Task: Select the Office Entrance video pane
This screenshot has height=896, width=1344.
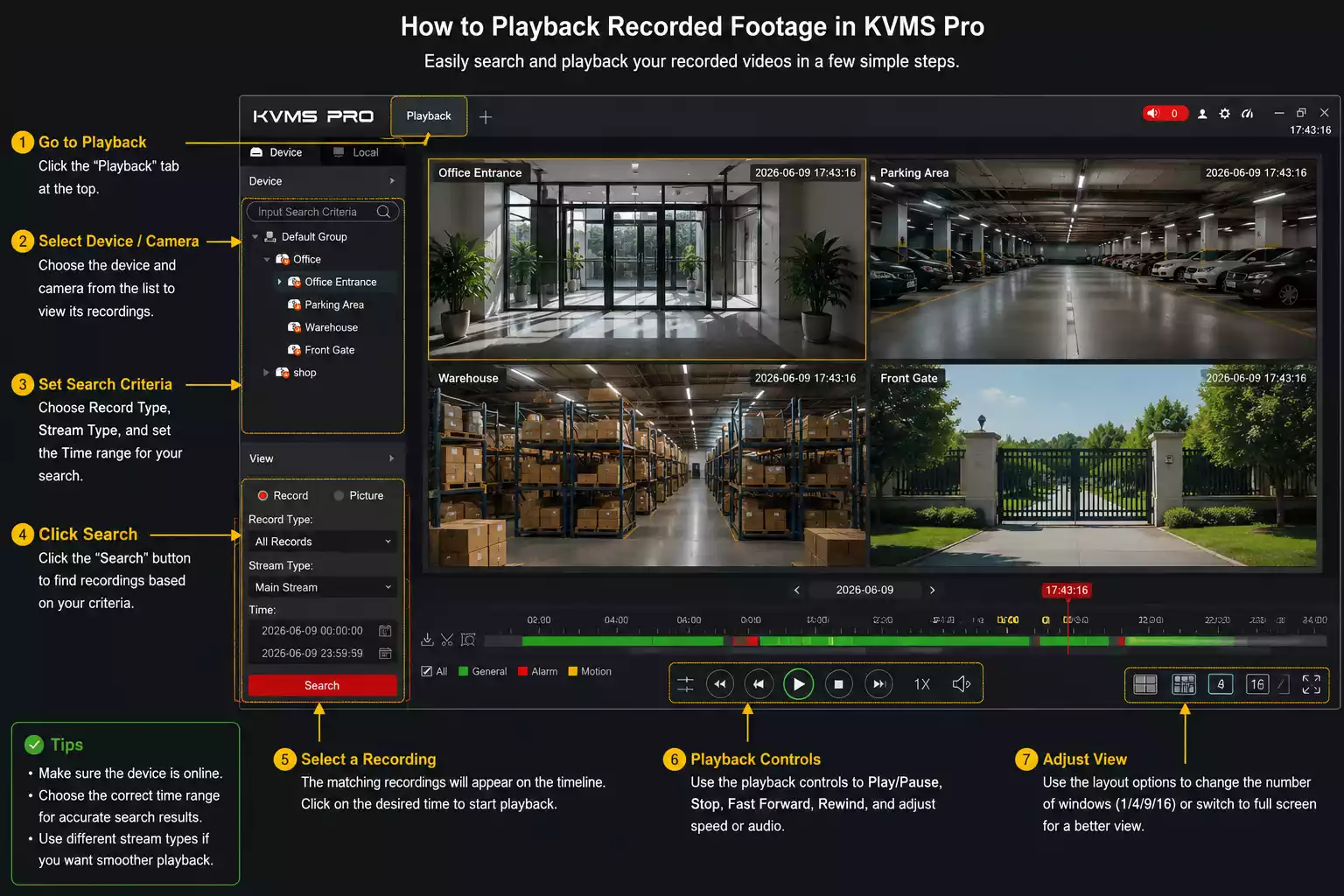Action: click(647, 259)
